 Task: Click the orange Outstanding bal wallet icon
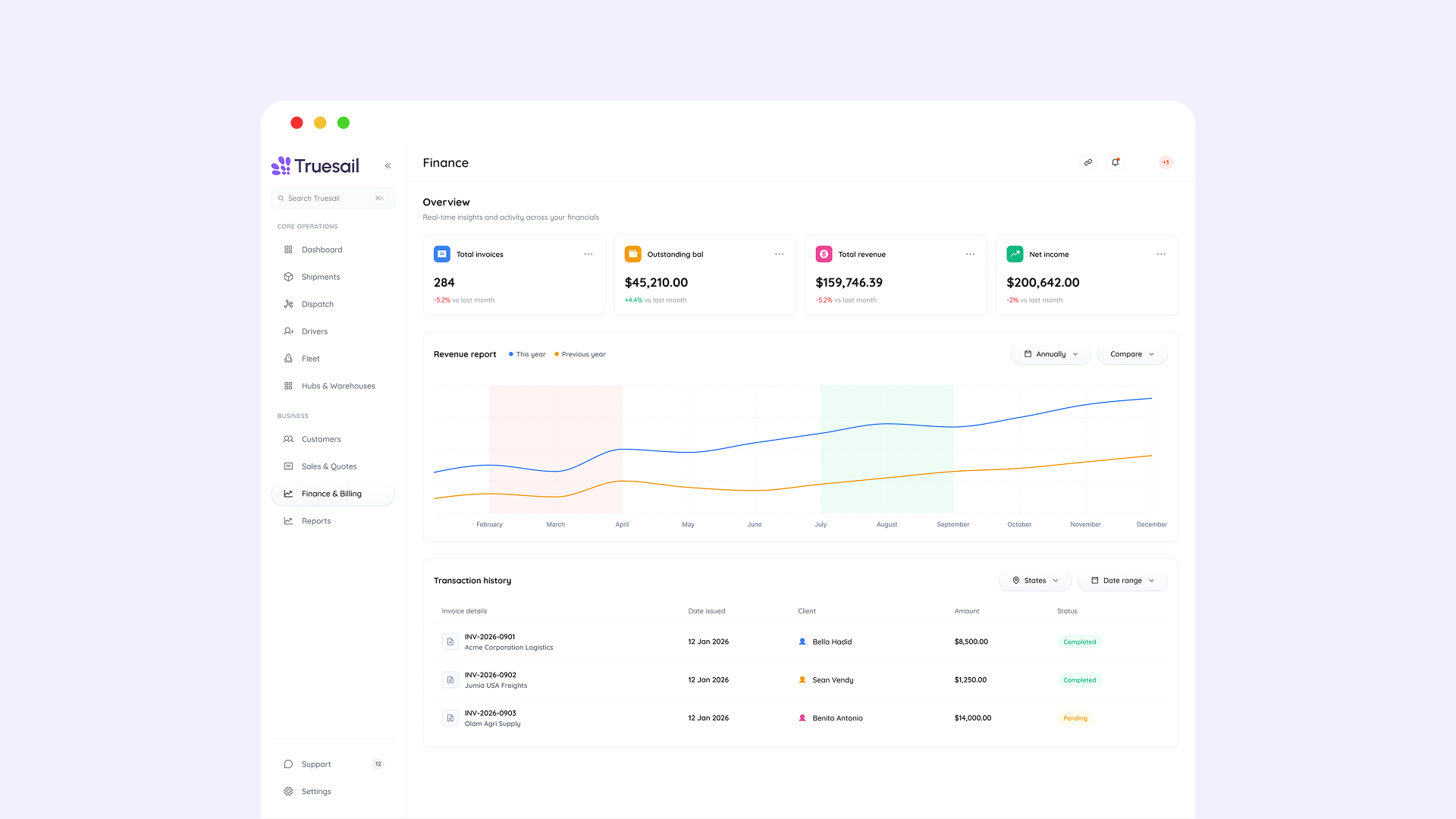[x=633, y=254]
